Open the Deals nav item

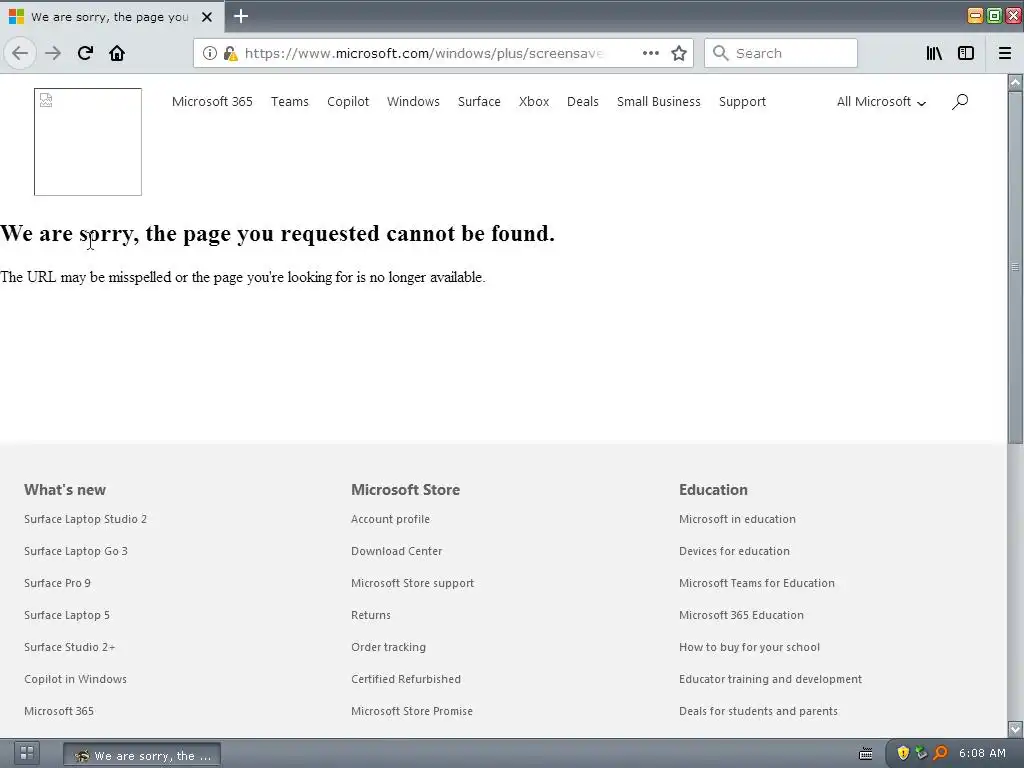coord(583,102)
